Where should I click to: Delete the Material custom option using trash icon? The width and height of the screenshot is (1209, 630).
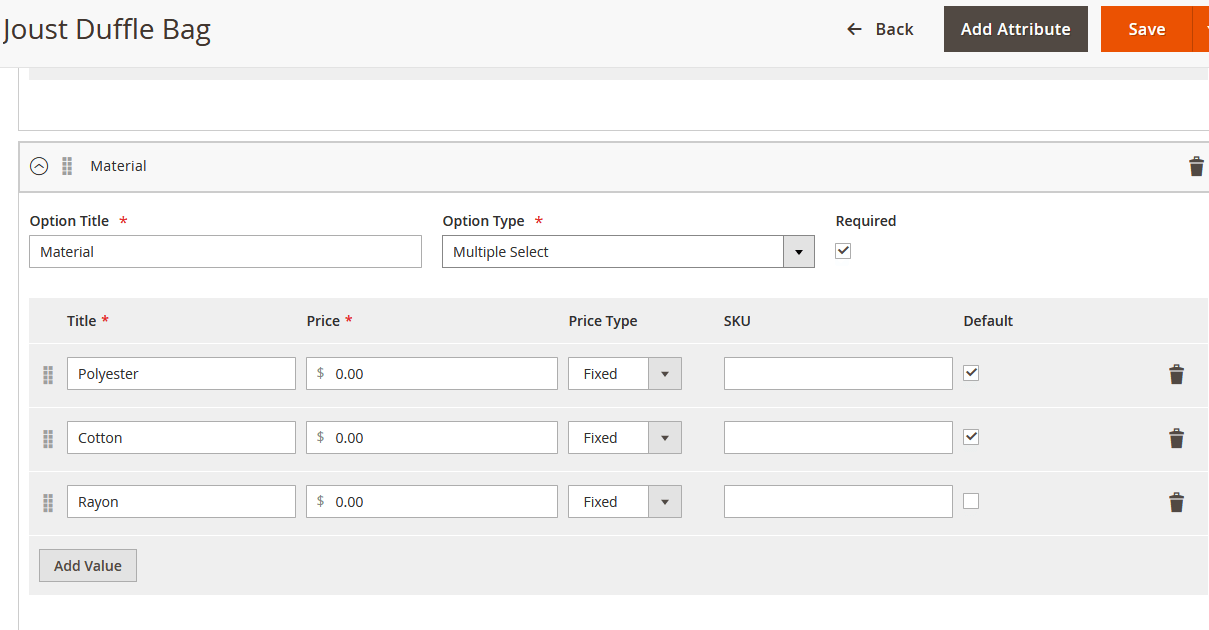click(x=1196, y=166)
